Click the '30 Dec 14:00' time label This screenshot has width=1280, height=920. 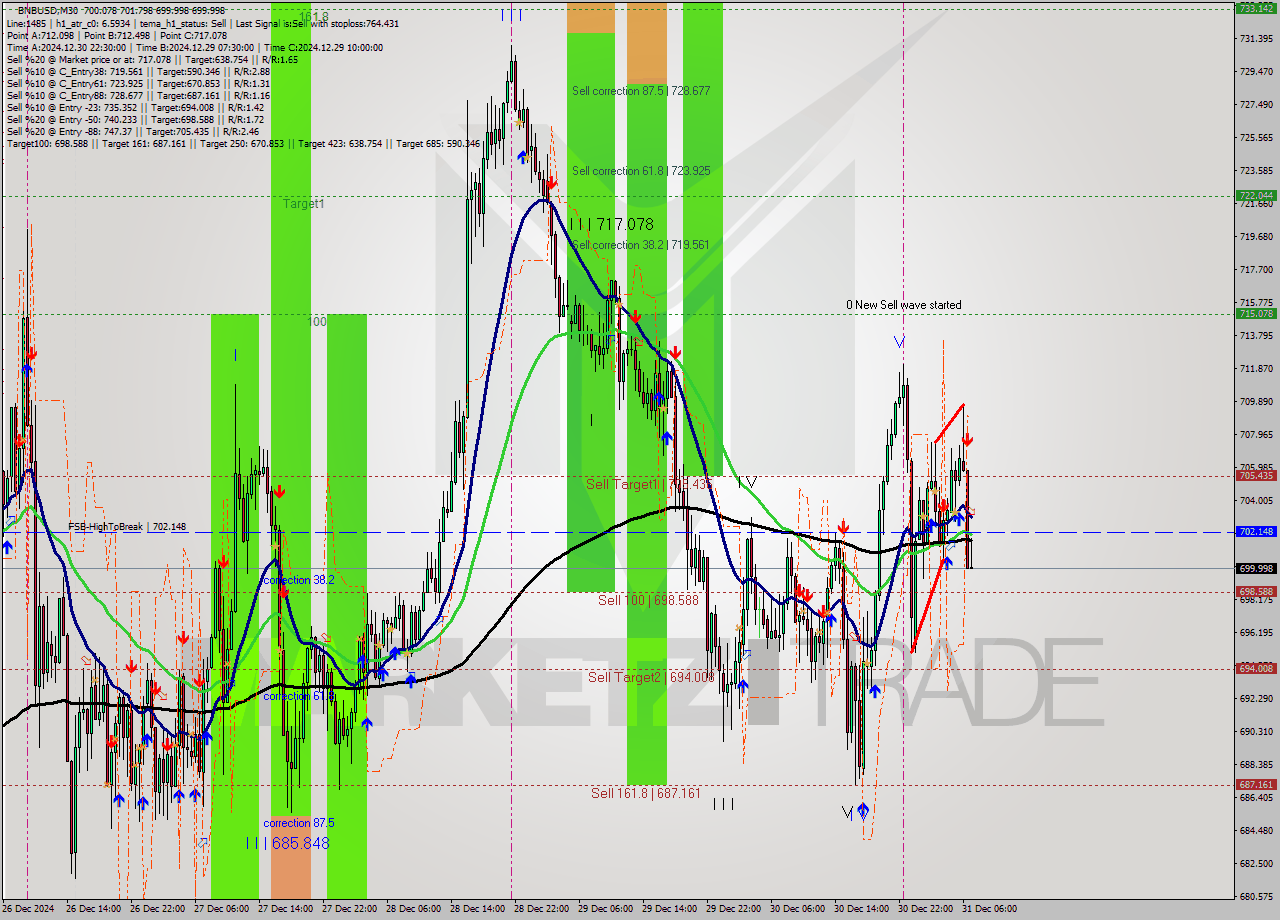tap(862, 909)
